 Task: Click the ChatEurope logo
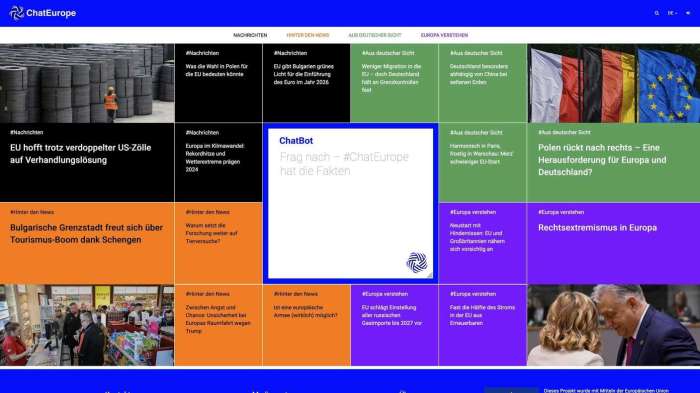click(x=42, y=13)
